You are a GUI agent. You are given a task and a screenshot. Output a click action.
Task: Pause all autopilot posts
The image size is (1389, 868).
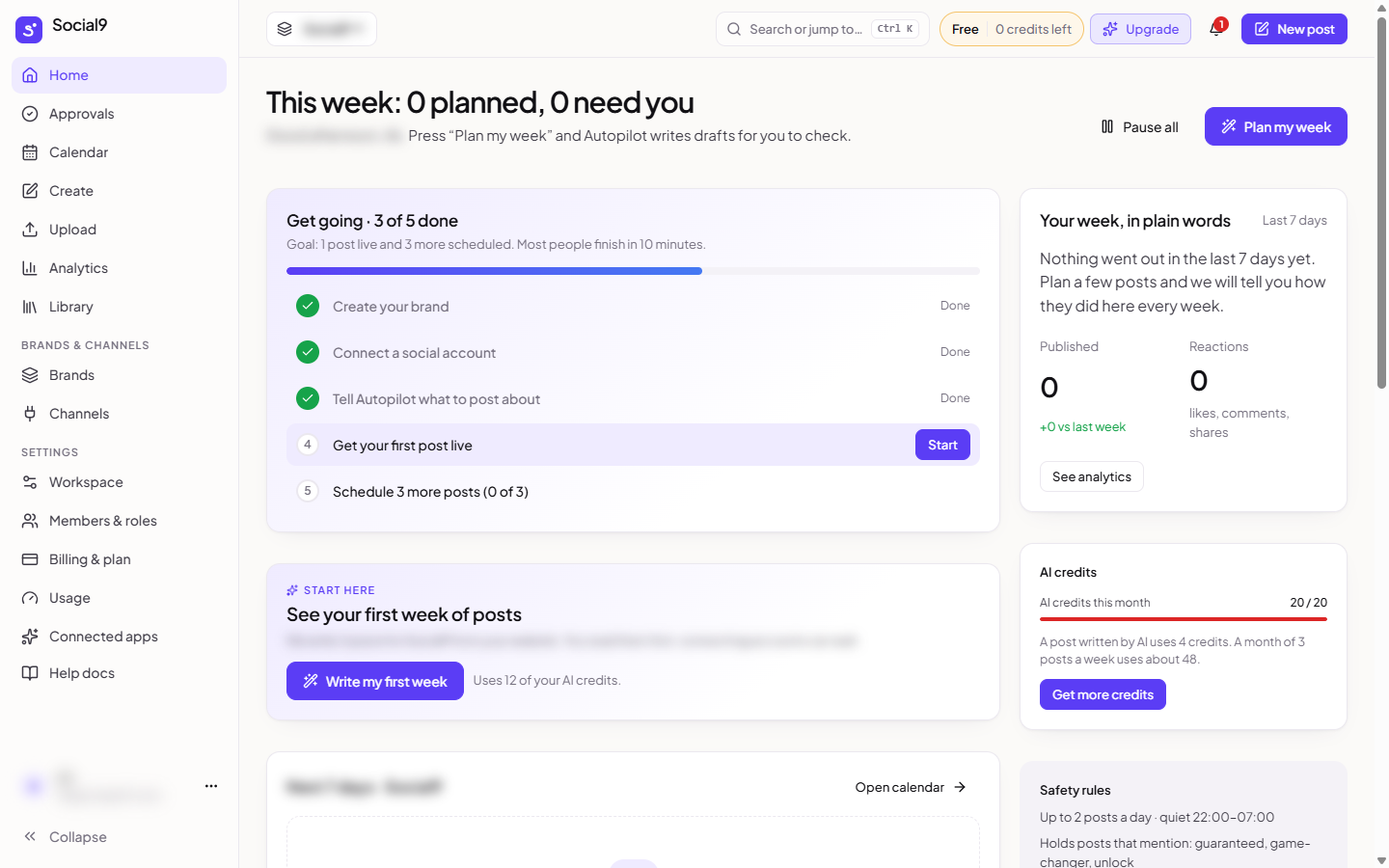tap(1139, 127)
